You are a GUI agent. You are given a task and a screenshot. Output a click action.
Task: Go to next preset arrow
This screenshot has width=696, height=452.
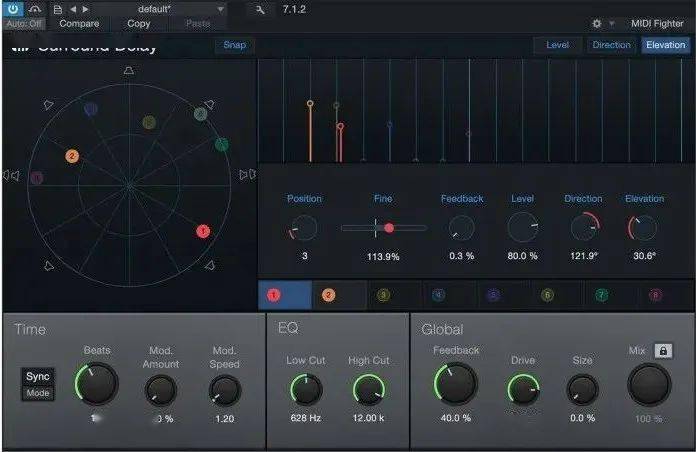tap(84, 9)
